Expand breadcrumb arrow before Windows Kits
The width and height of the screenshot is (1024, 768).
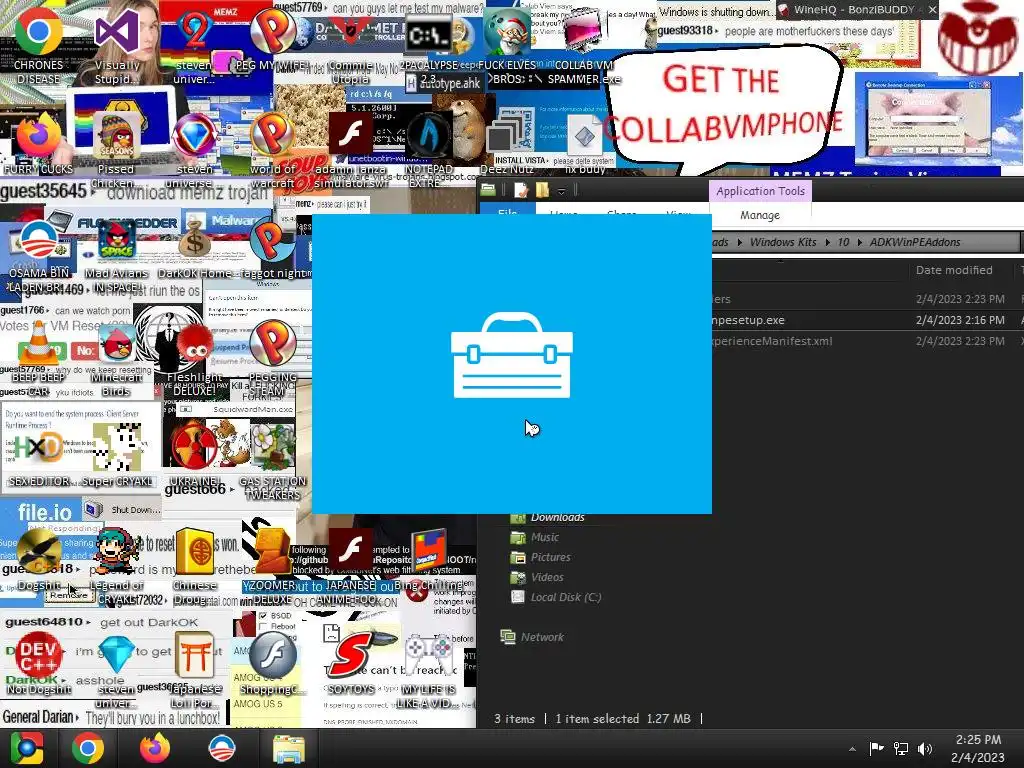pos(739,242)
